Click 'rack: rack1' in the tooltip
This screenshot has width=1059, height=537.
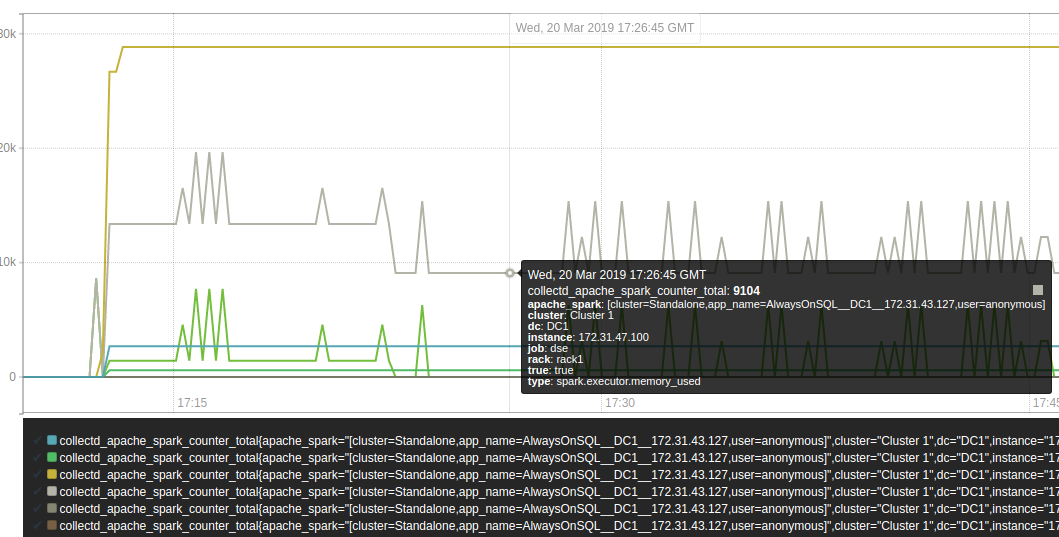click(x=555, y=359)
